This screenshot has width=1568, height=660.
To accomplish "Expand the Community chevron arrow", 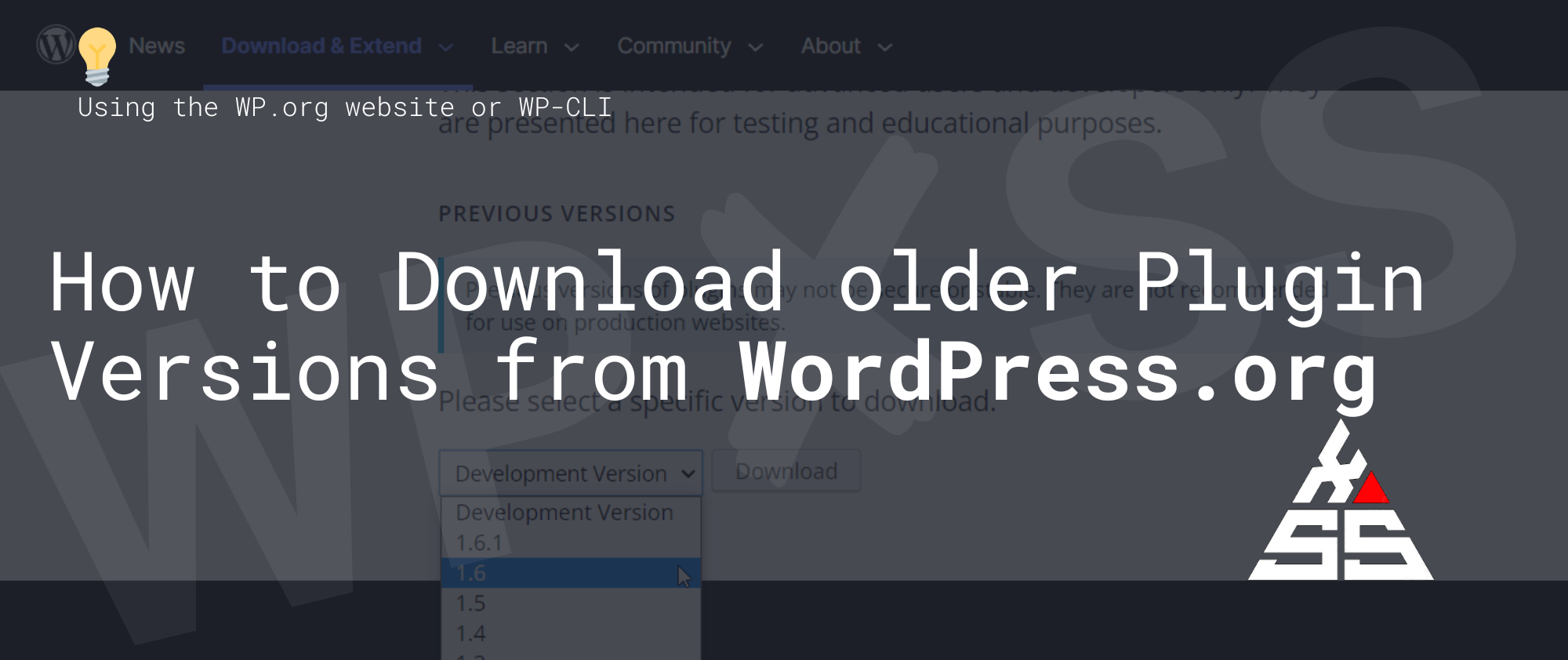I will [755, 48].
